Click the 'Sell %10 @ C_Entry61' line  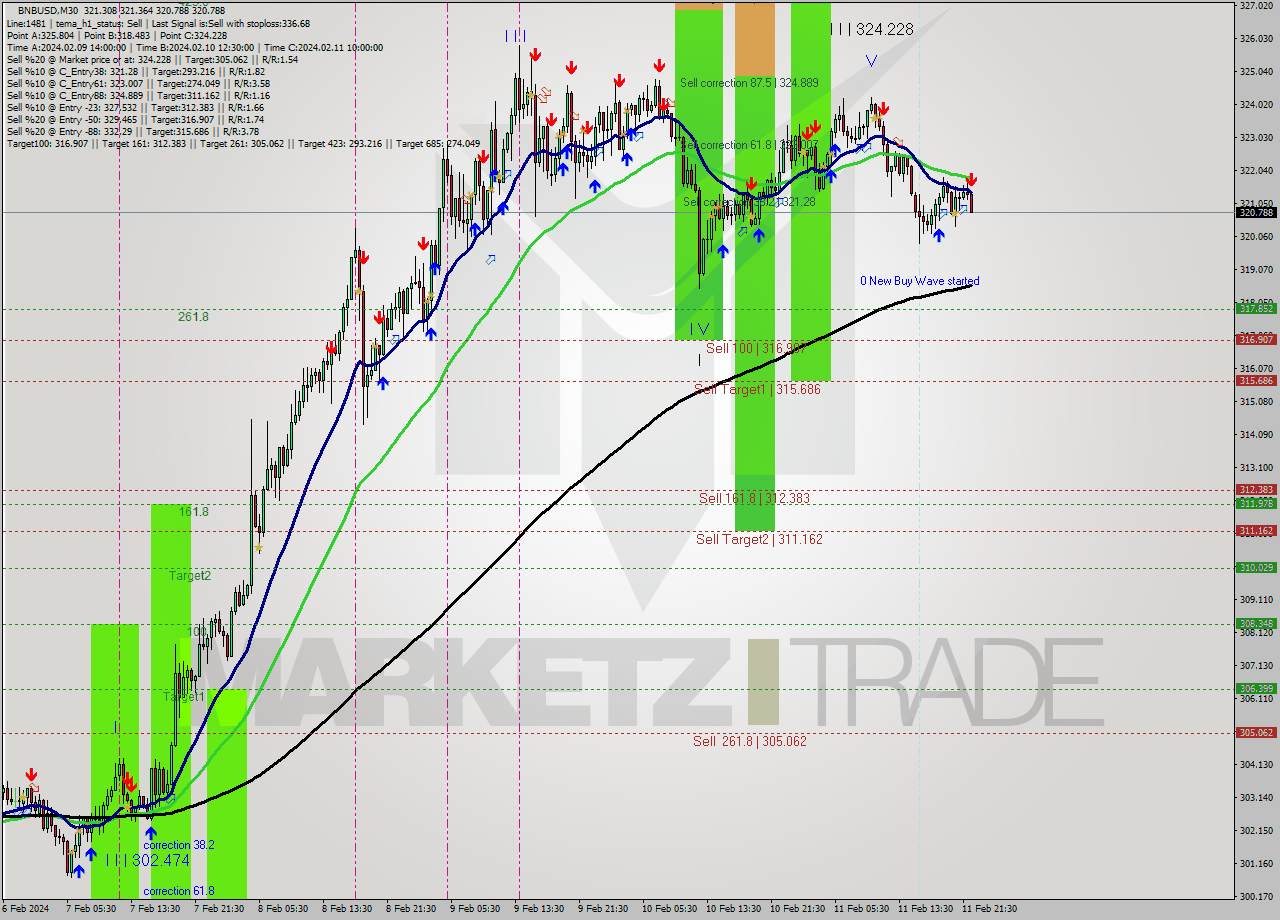pyautogui.click(x=137, y=83)
